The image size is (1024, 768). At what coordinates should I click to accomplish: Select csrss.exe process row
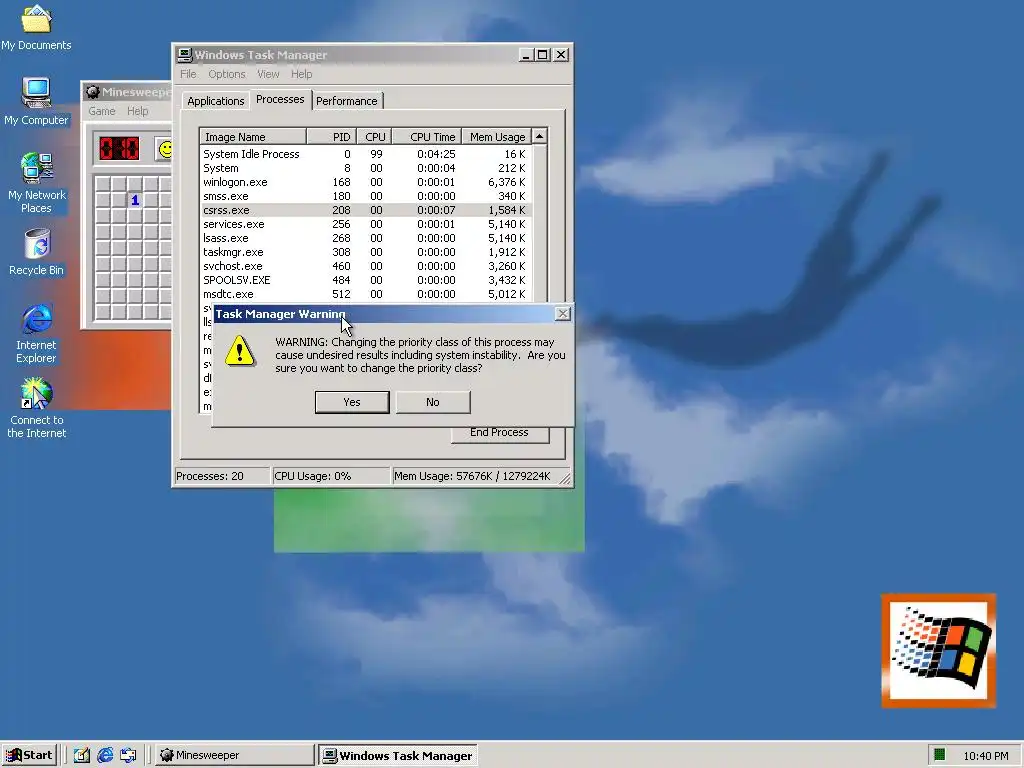tap(366, 210)
